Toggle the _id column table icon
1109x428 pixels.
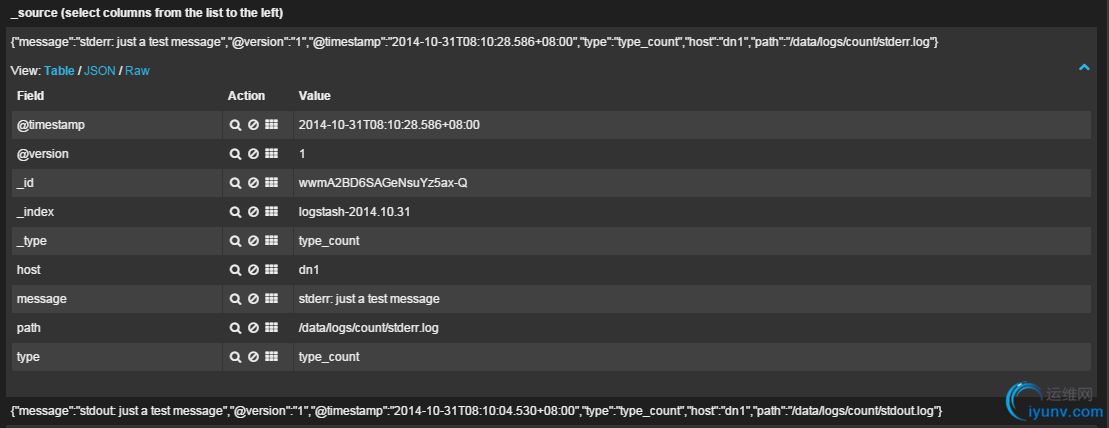point(271,183)
